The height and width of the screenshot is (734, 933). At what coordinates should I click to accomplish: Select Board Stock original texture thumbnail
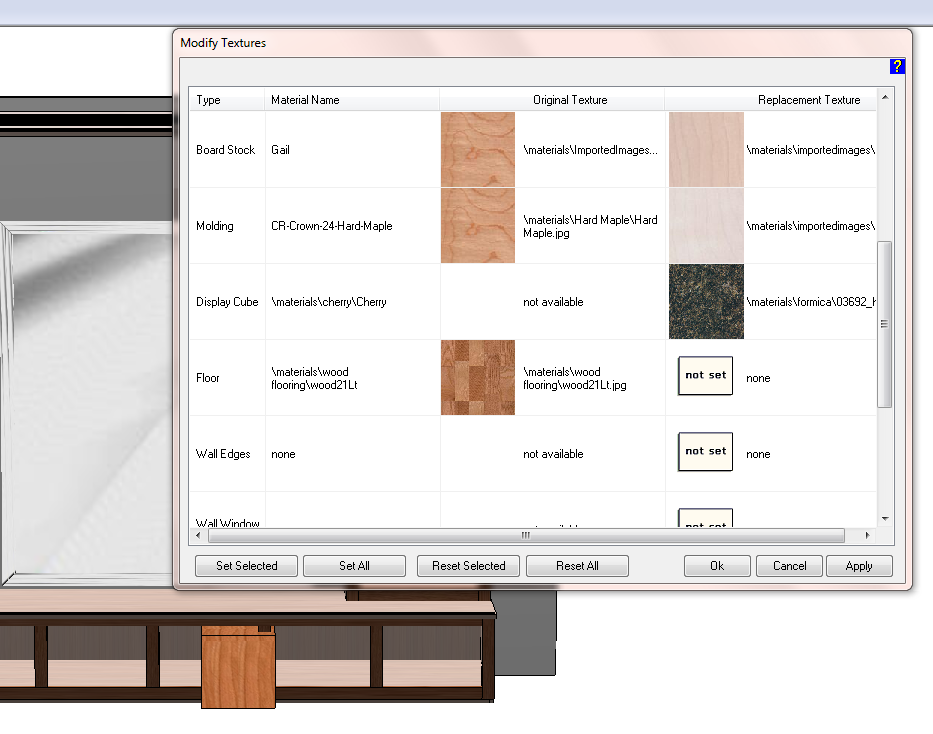tap(478, 150)
